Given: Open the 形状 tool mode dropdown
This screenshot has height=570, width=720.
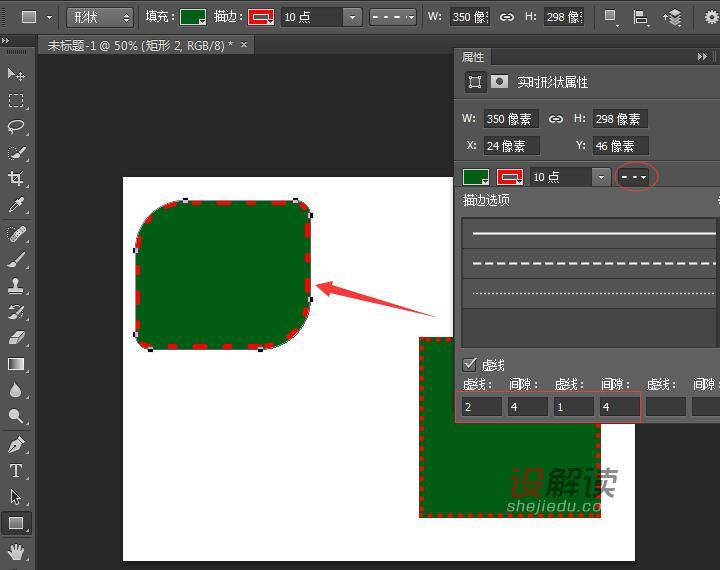Looking at the screenshot, I should coord(100,17).
